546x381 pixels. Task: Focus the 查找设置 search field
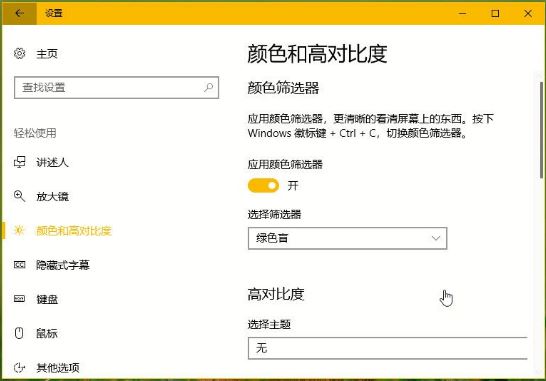coord(116,87)
